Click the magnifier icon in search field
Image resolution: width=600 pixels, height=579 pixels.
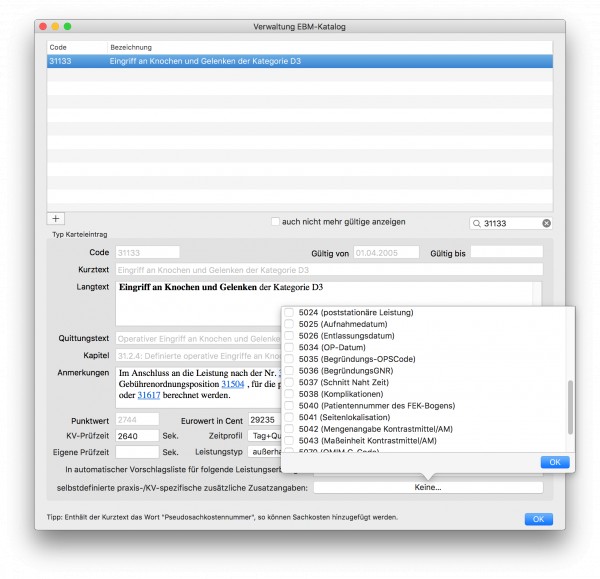tap(476, 223)
